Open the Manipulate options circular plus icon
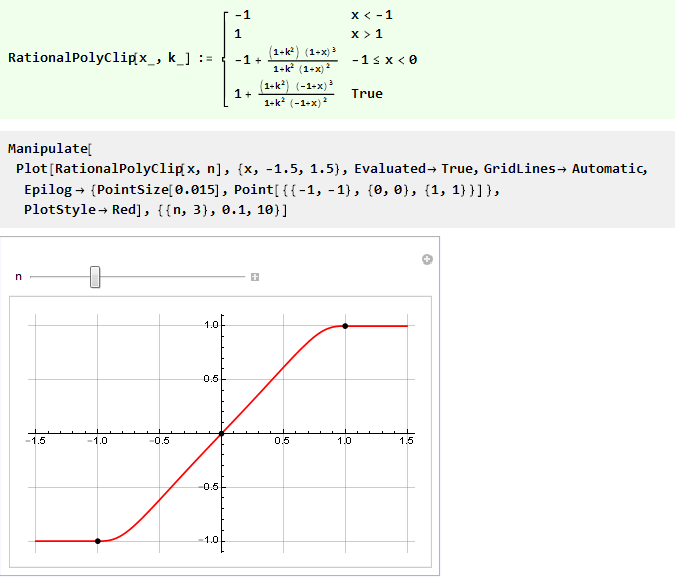This screenshot has height=578, width=675. (x=427, y=259)
